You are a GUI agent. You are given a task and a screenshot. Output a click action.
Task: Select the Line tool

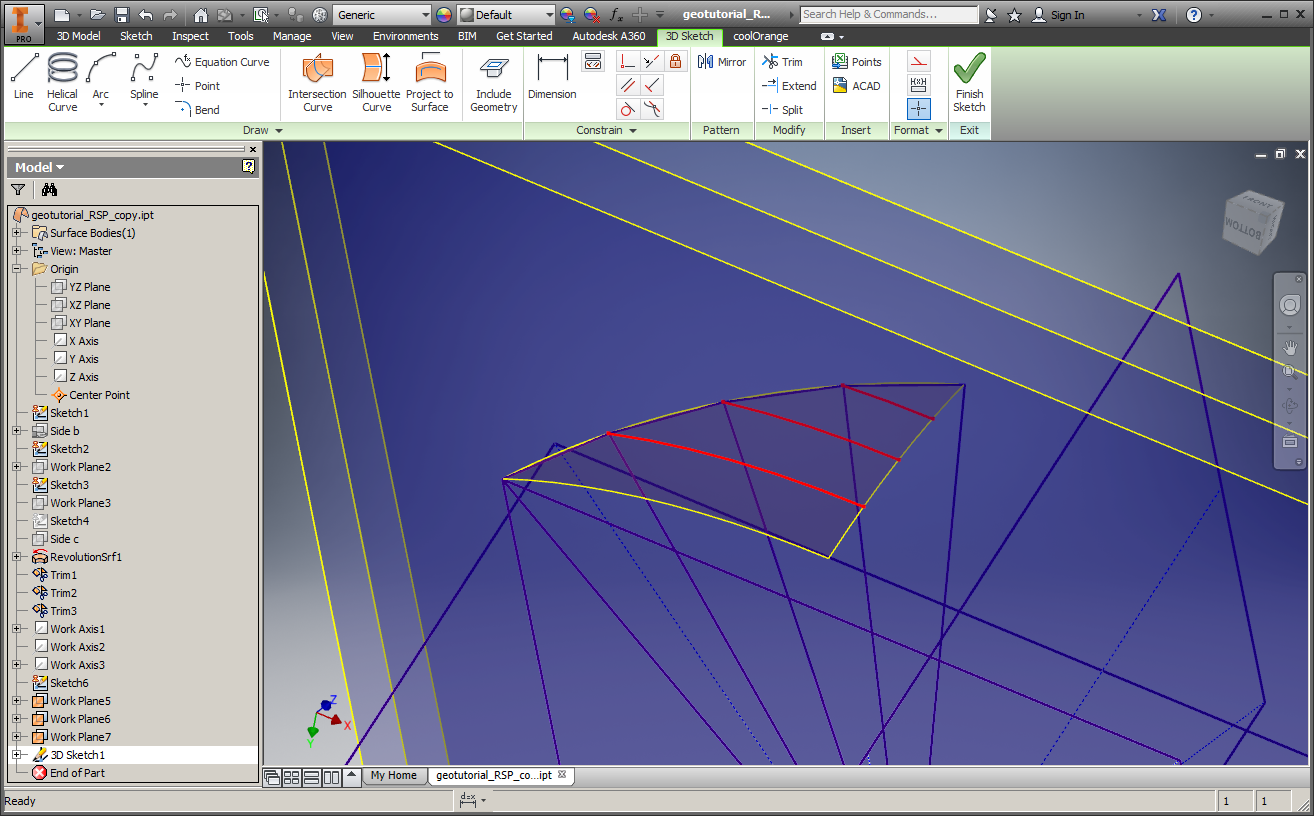pyautogui.click(x=24, y=78)
